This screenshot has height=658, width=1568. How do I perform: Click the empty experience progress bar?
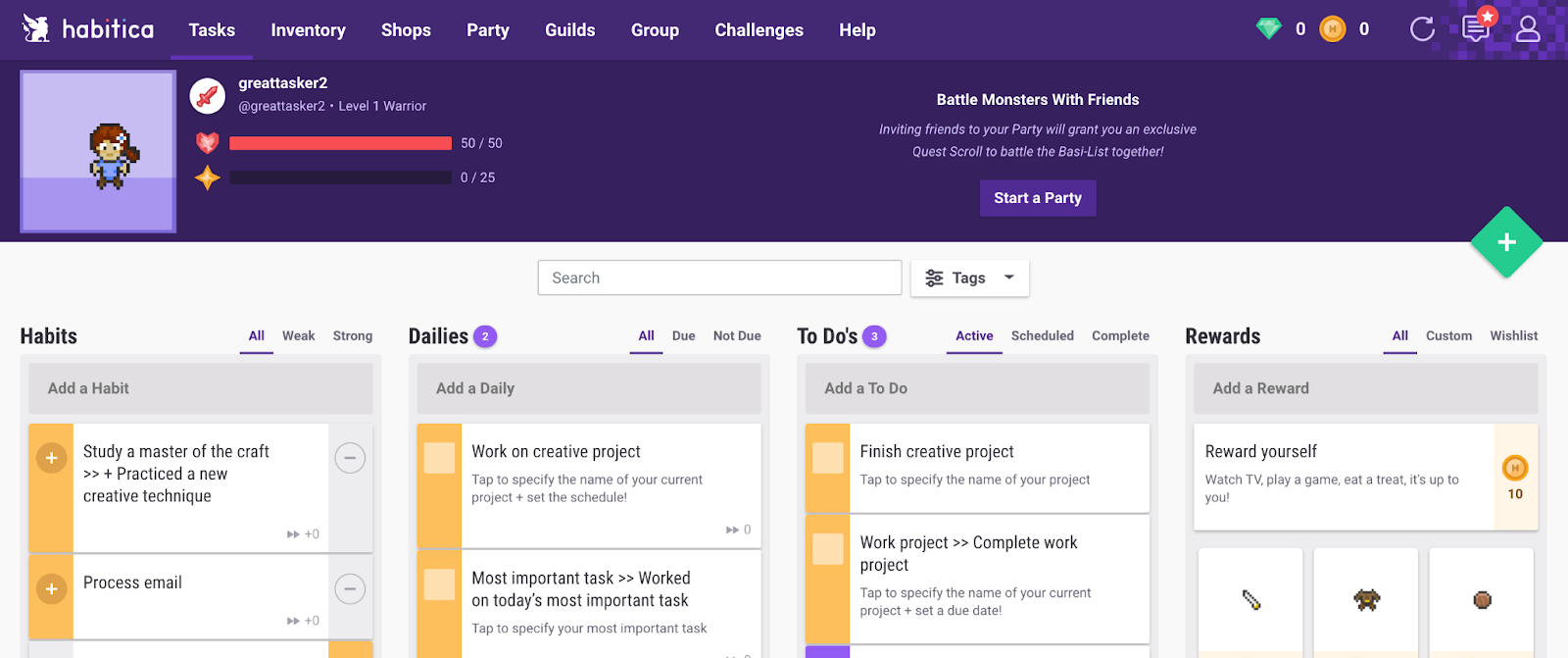click(x=340, y=177)
